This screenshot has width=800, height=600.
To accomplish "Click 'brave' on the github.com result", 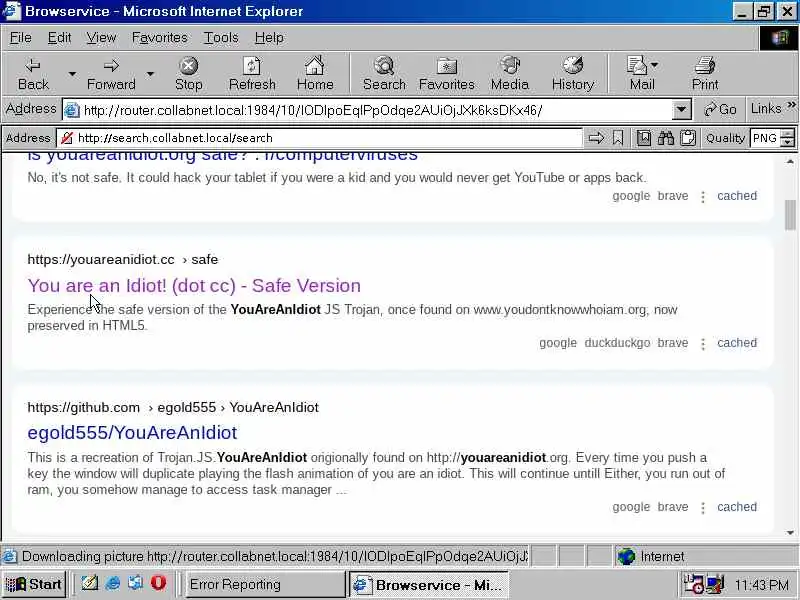I will [672, 507].
